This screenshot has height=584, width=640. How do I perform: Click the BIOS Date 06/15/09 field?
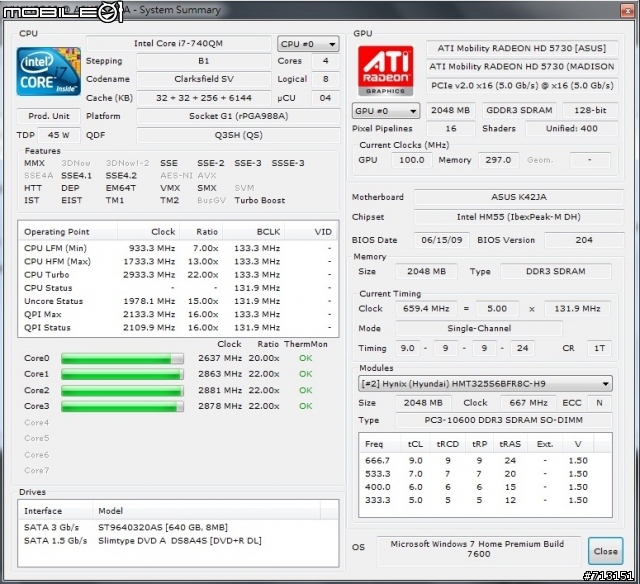(442, 240)
